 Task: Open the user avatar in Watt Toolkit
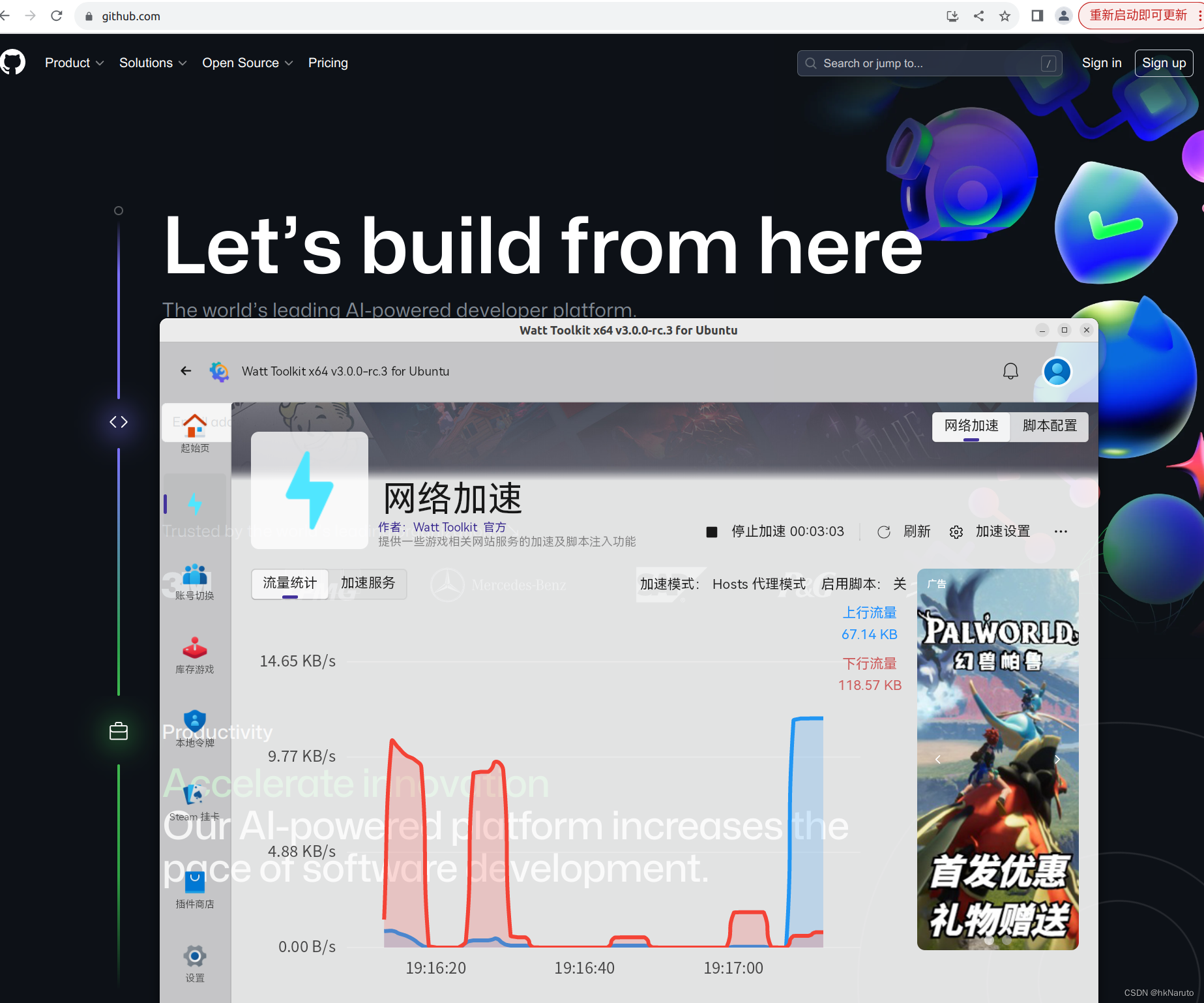coord(1057,371)
